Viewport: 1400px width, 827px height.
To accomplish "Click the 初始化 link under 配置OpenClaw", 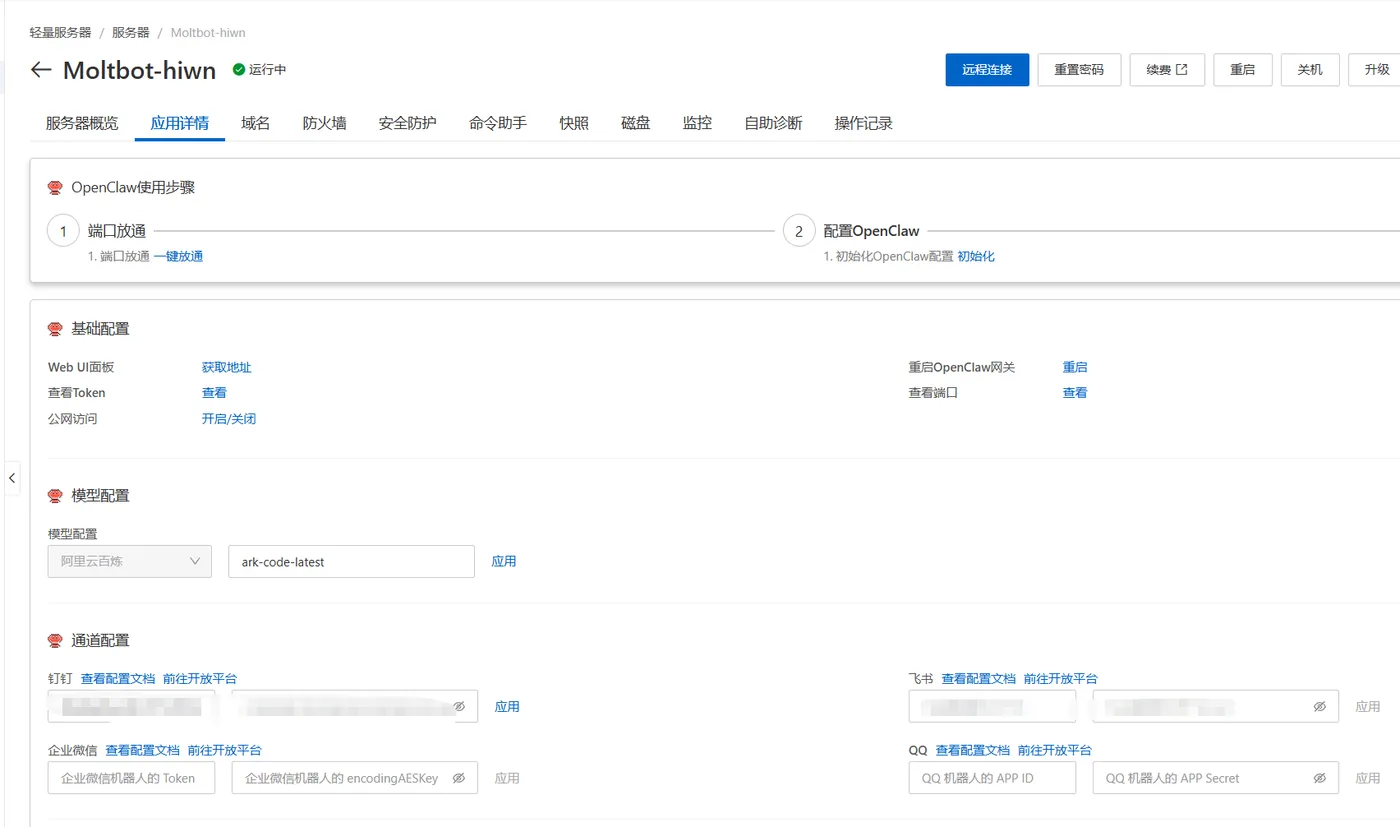I will click(976, 256).
